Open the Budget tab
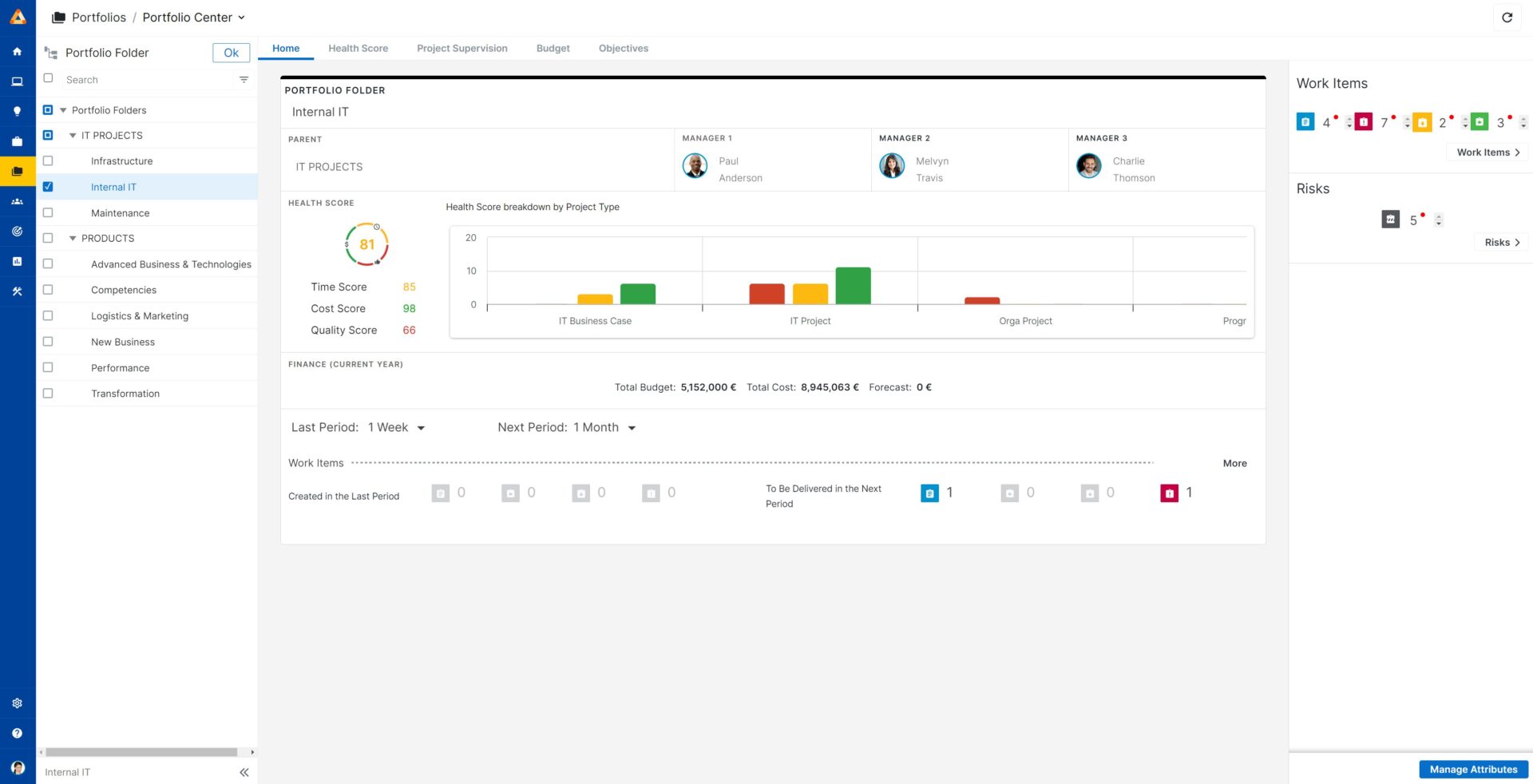The image size is (1533, 784). tap(553, 49)
